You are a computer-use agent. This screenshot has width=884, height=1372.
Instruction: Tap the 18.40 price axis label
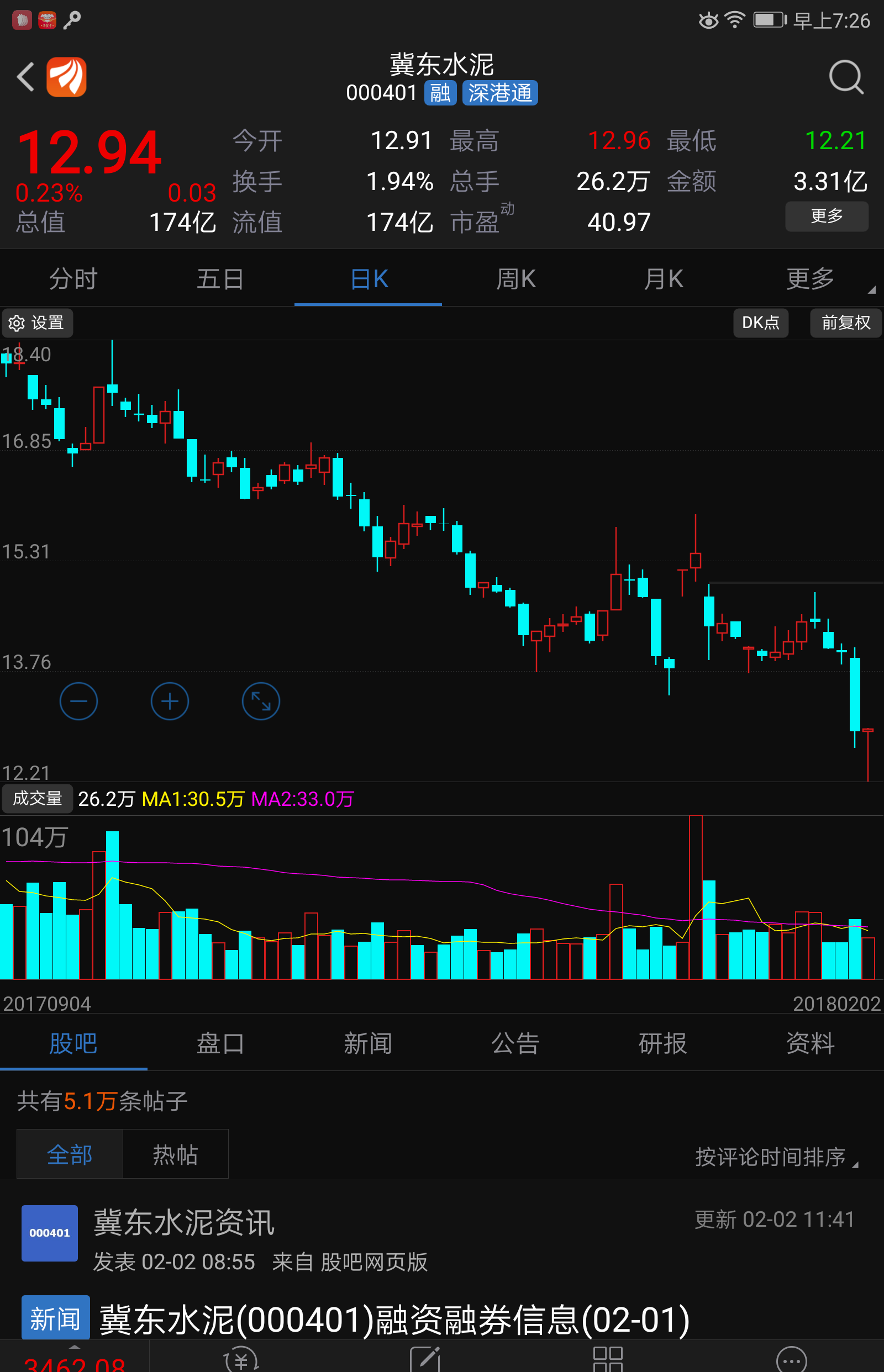[x=27, y=354]
